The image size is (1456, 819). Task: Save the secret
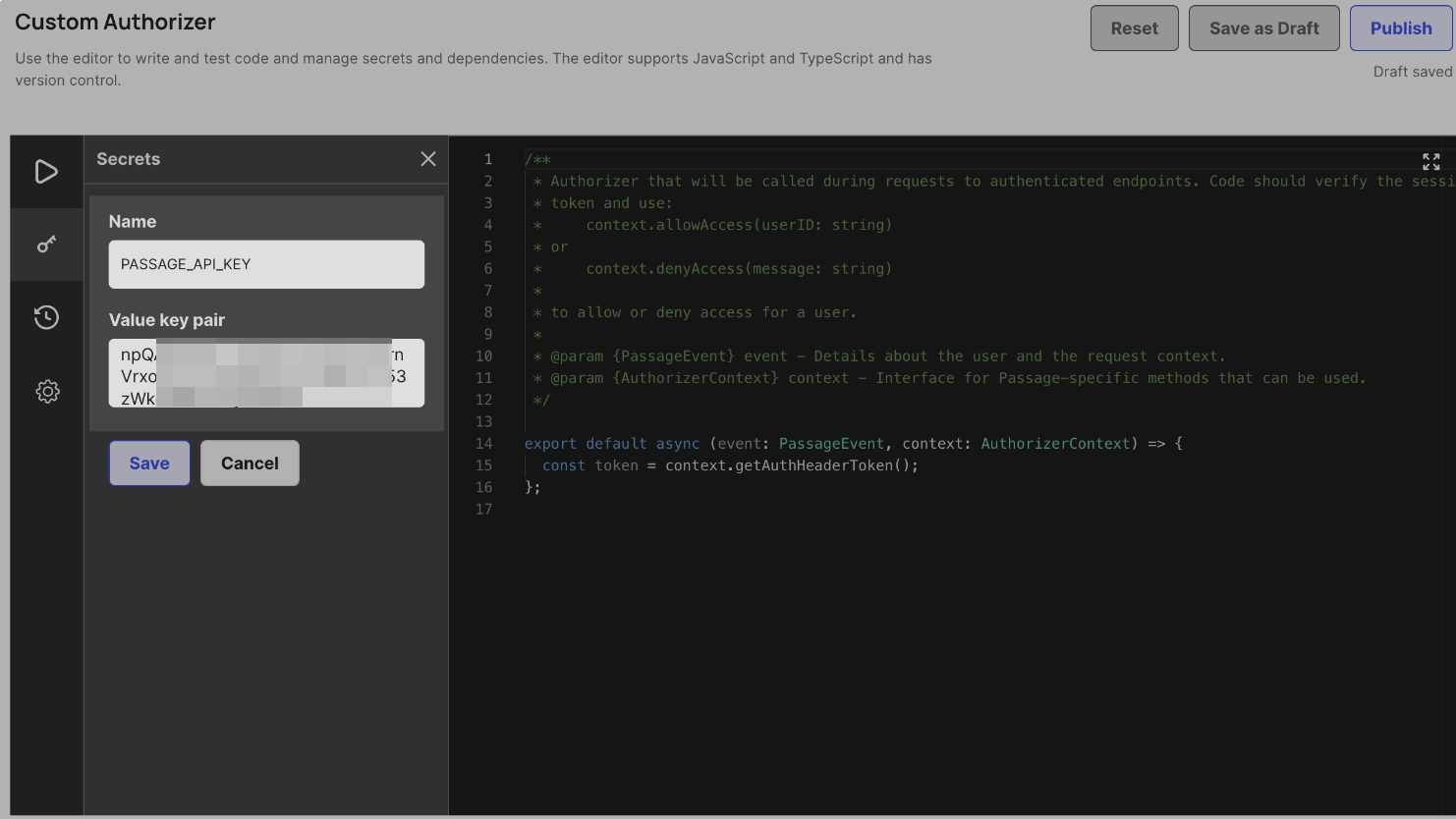click(149, 464)
